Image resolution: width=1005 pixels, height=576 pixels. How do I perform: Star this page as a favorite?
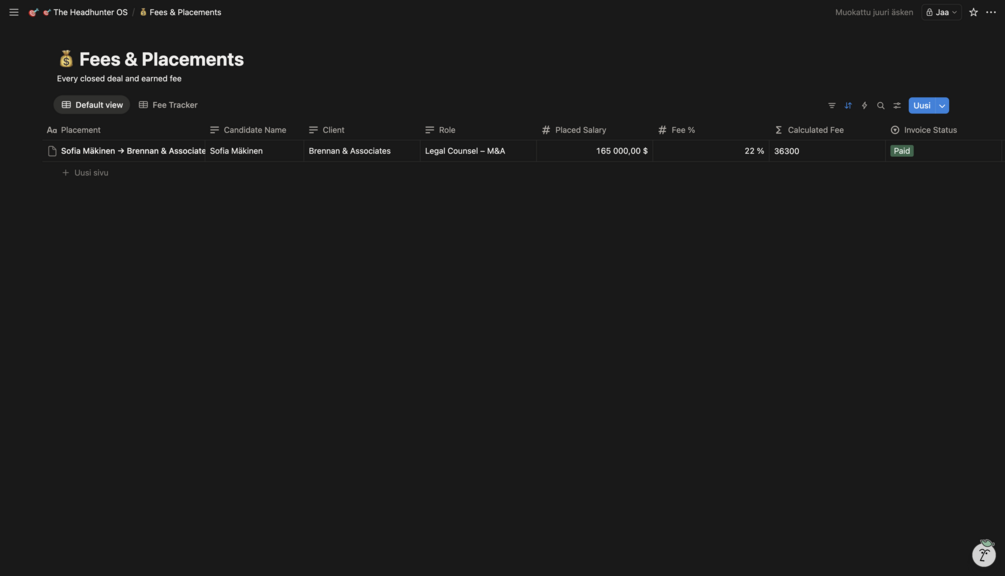coord(973,12)
